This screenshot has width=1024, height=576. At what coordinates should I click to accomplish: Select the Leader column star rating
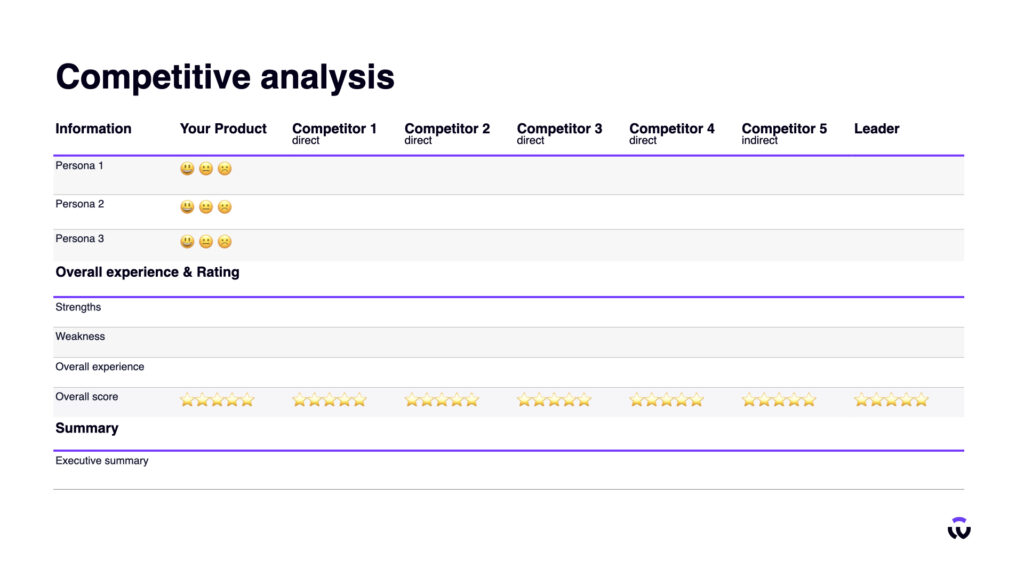[x=891, y=400]
